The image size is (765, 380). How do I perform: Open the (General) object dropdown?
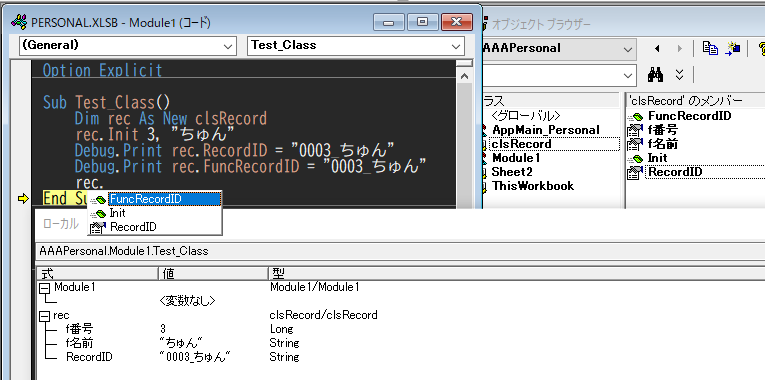[227, 46]
